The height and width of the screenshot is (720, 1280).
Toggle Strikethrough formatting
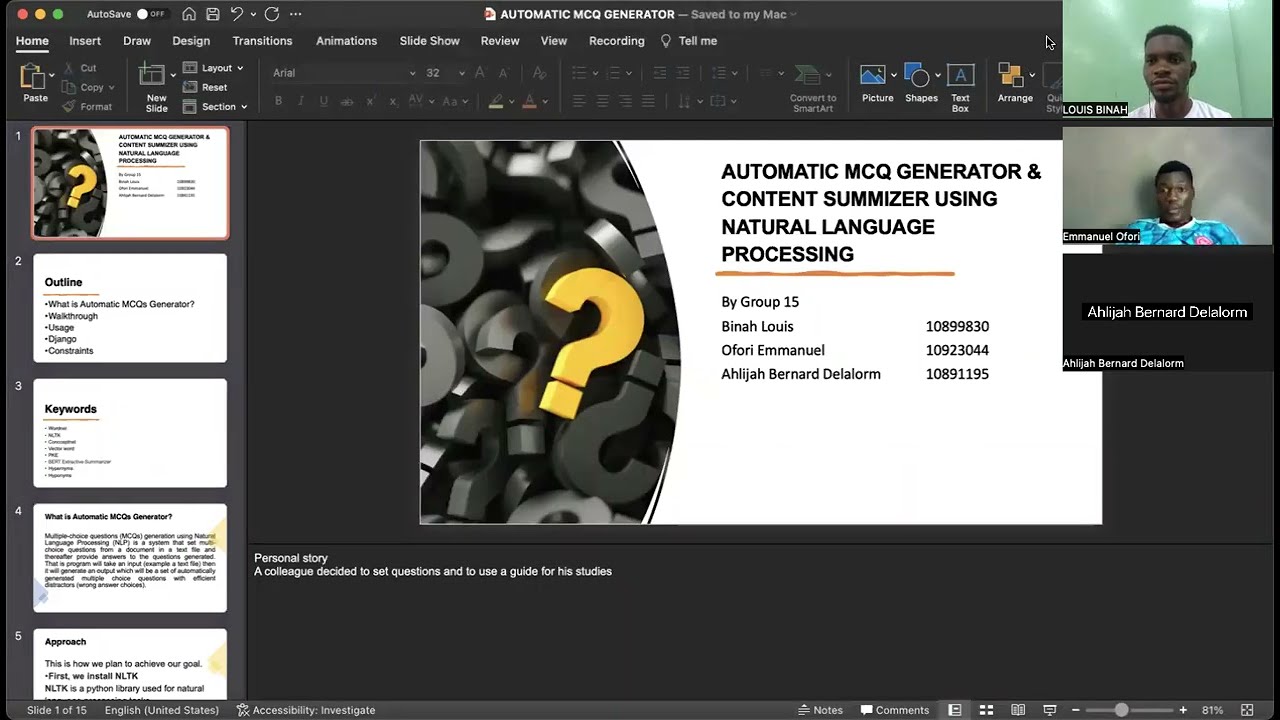pyautogui.click(x=347, y=101)
